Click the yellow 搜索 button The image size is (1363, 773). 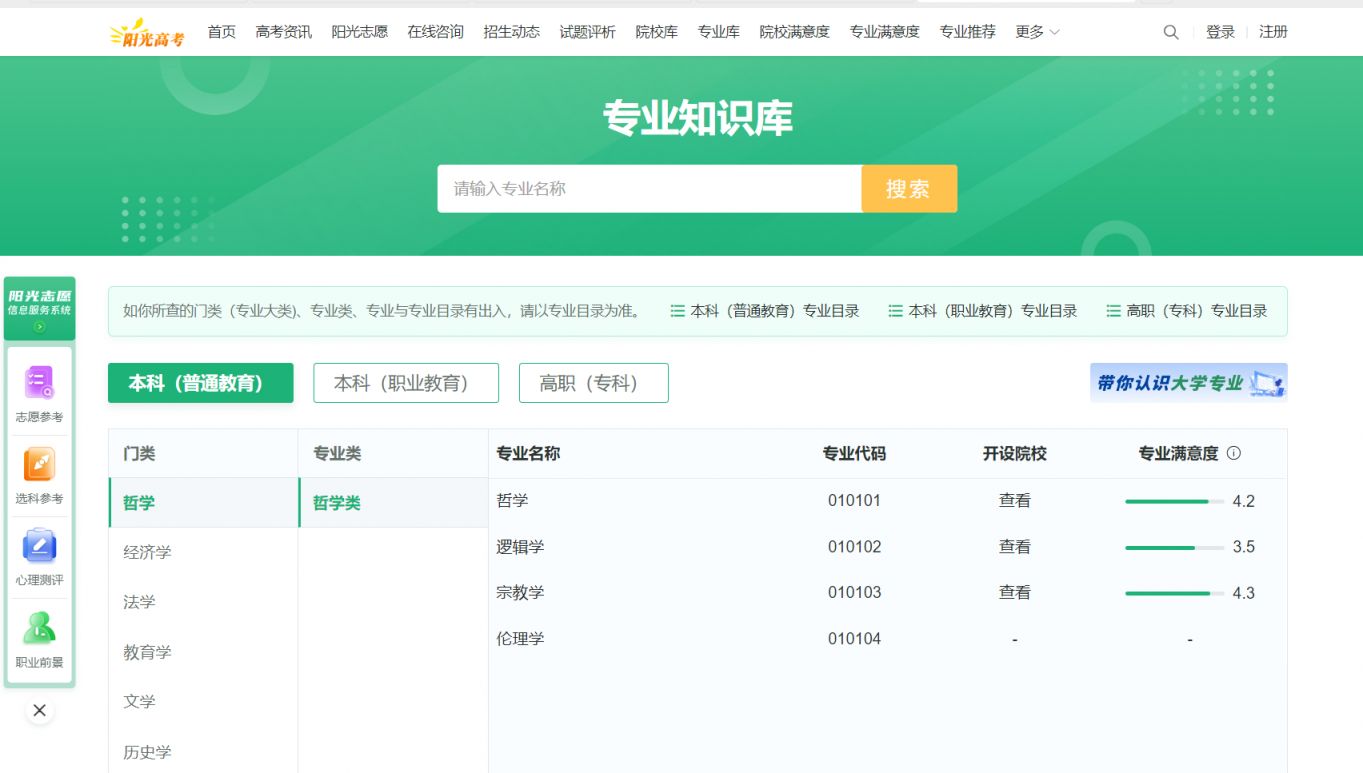(908, 189)
